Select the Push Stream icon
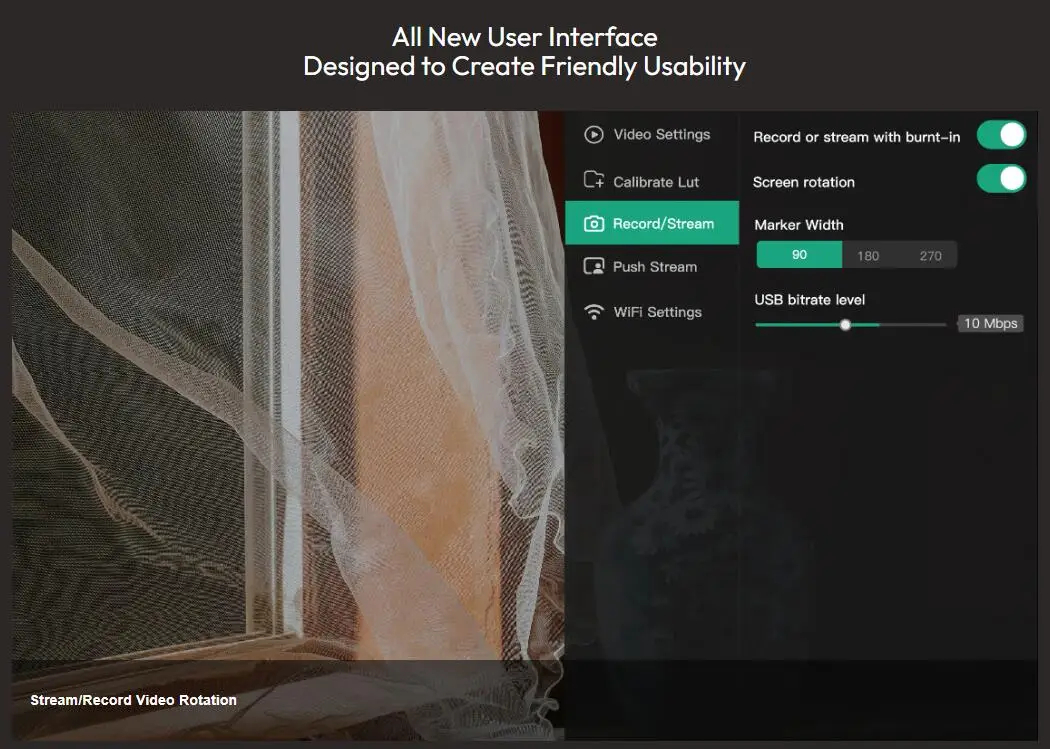 (595, 266)
